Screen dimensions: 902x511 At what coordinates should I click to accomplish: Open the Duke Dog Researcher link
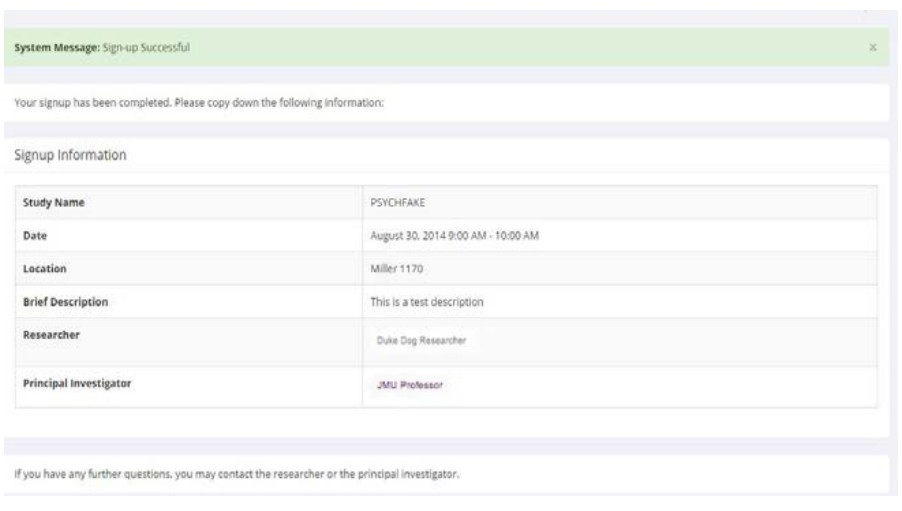(x=417, y=341)
